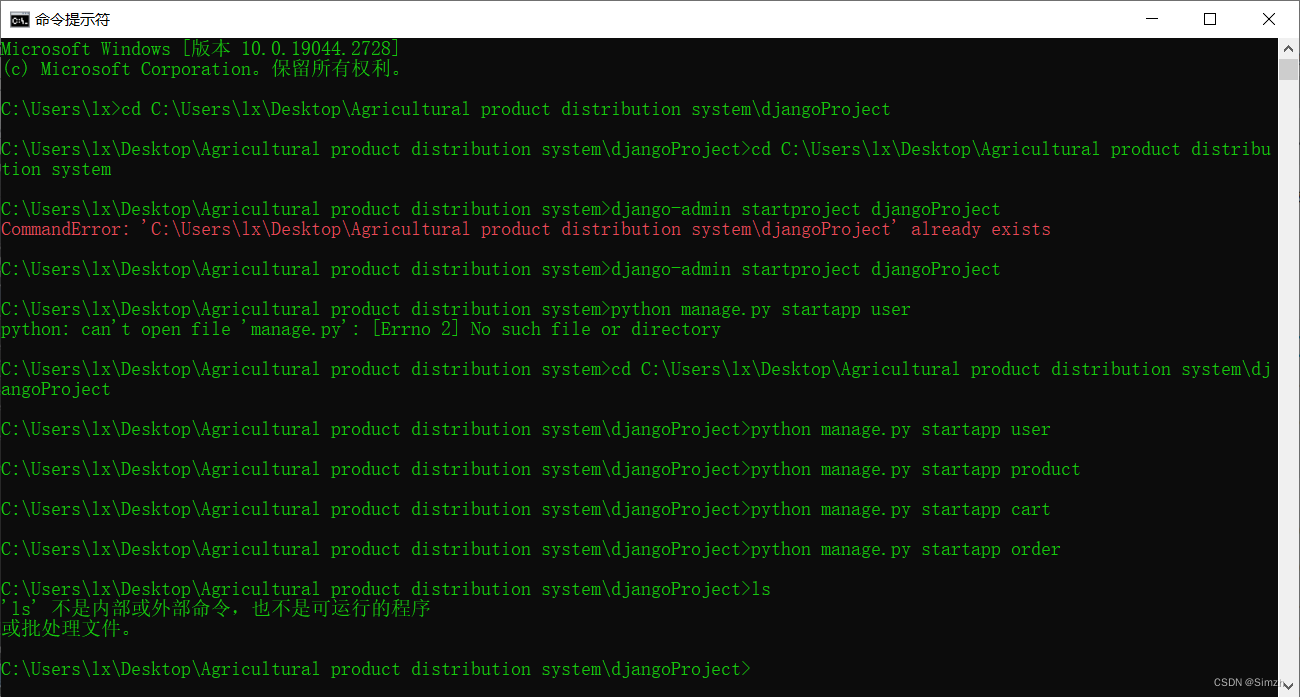Image resolution: width=1300 pixels, height=697 pixels.
Task: Click the vertical scrollbar thumb
Action: pos(1288,69)
